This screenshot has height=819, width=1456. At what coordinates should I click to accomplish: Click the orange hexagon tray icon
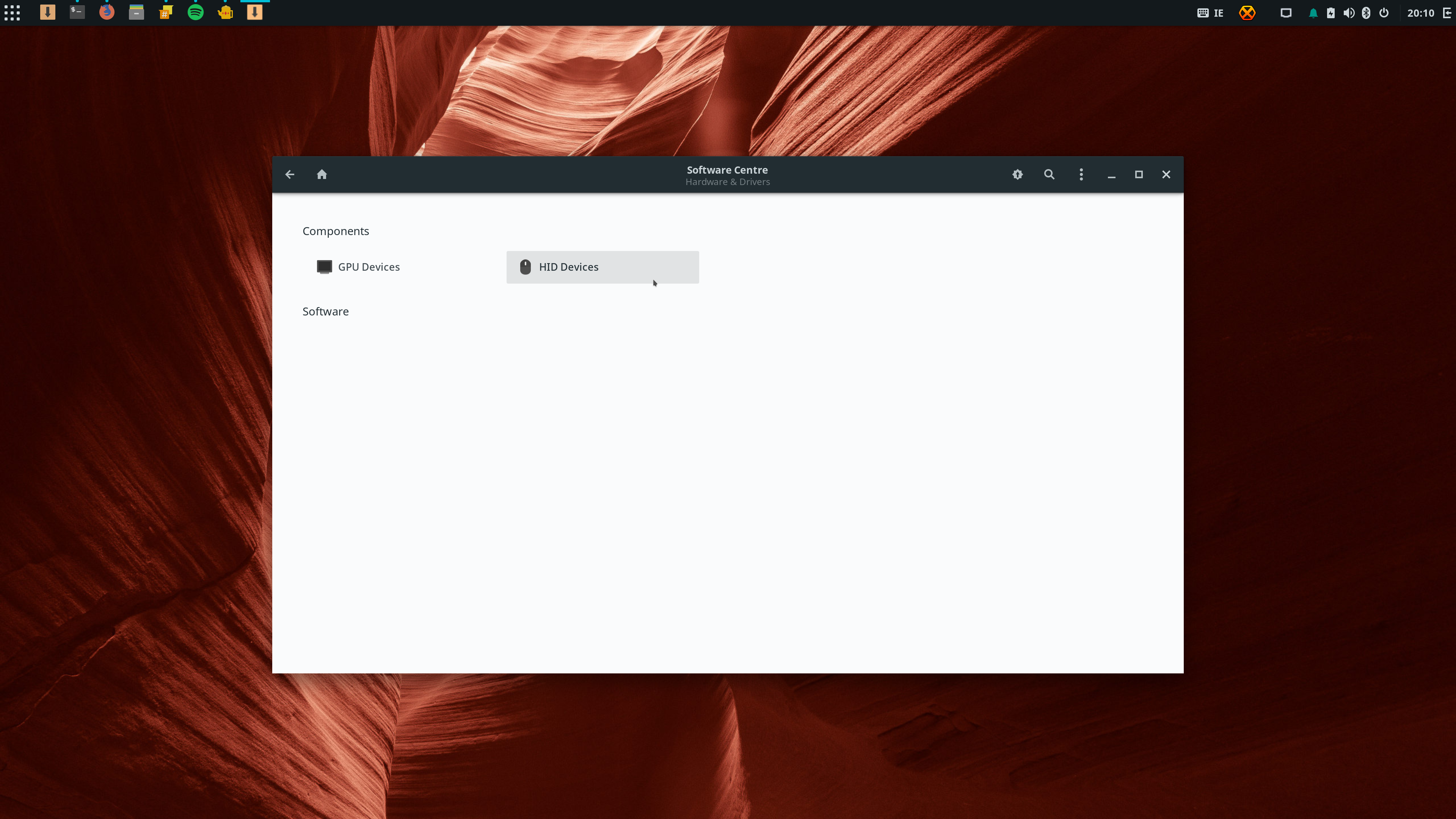coord(1247,13)
